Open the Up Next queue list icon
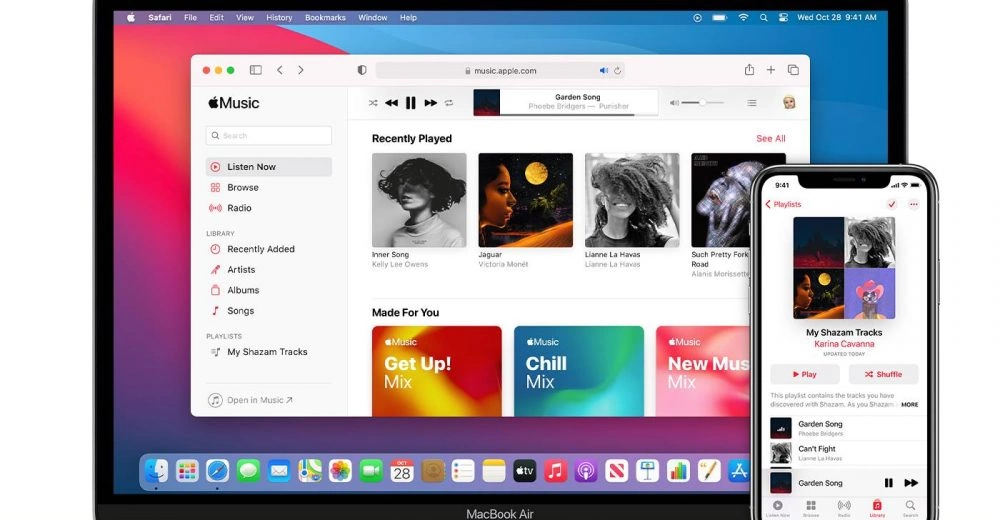This screenshot has height=520, width=1000. coord(752,103)
